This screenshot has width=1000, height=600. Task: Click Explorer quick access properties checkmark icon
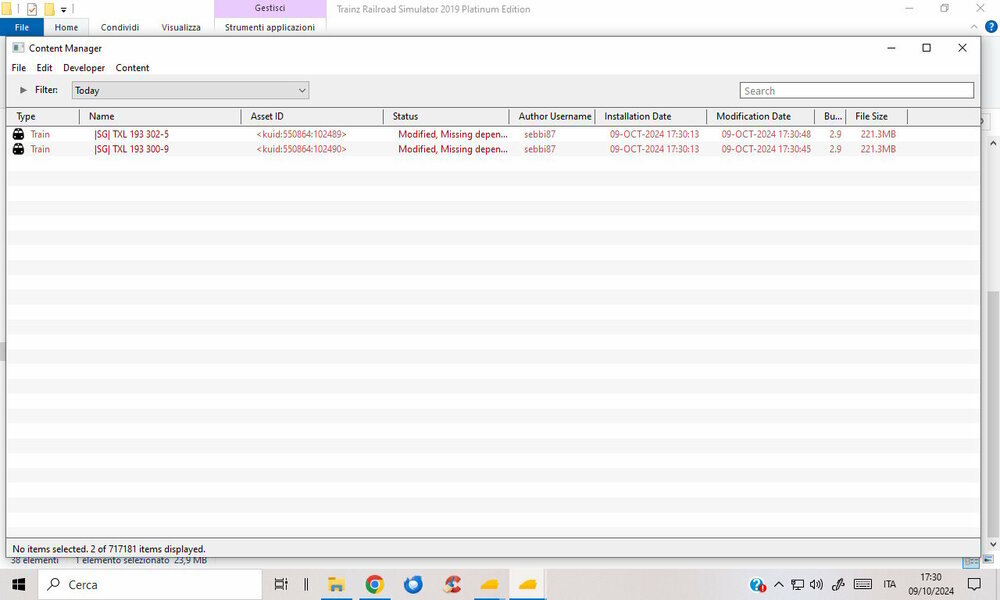(32, 10)
